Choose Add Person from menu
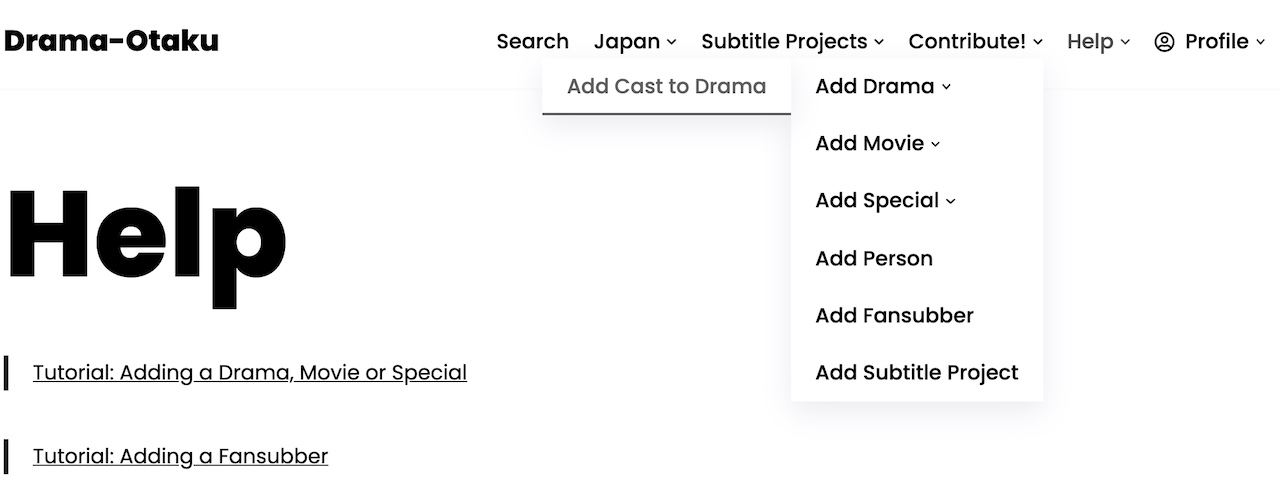 coord(874,258)
